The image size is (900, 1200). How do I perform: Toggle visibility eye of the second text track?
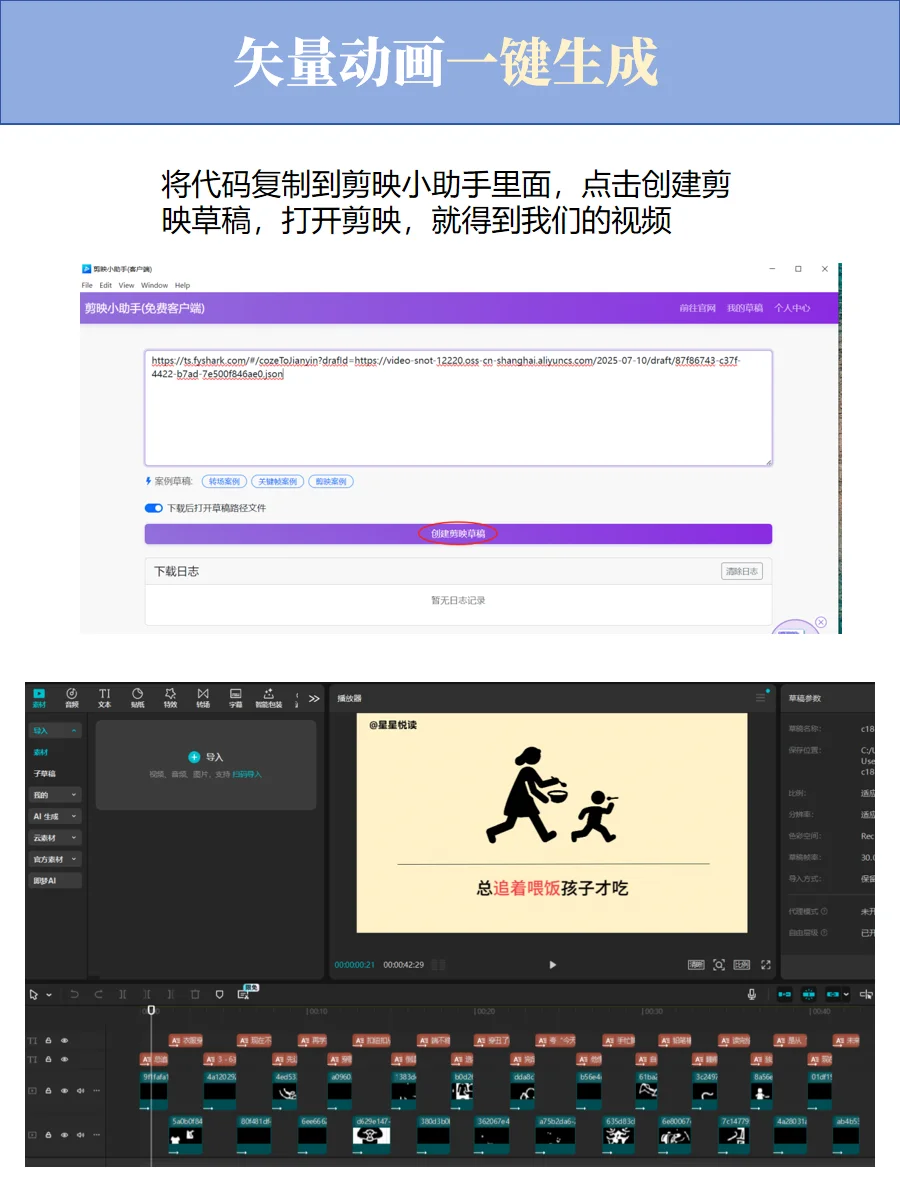[x=65, y=1059]
